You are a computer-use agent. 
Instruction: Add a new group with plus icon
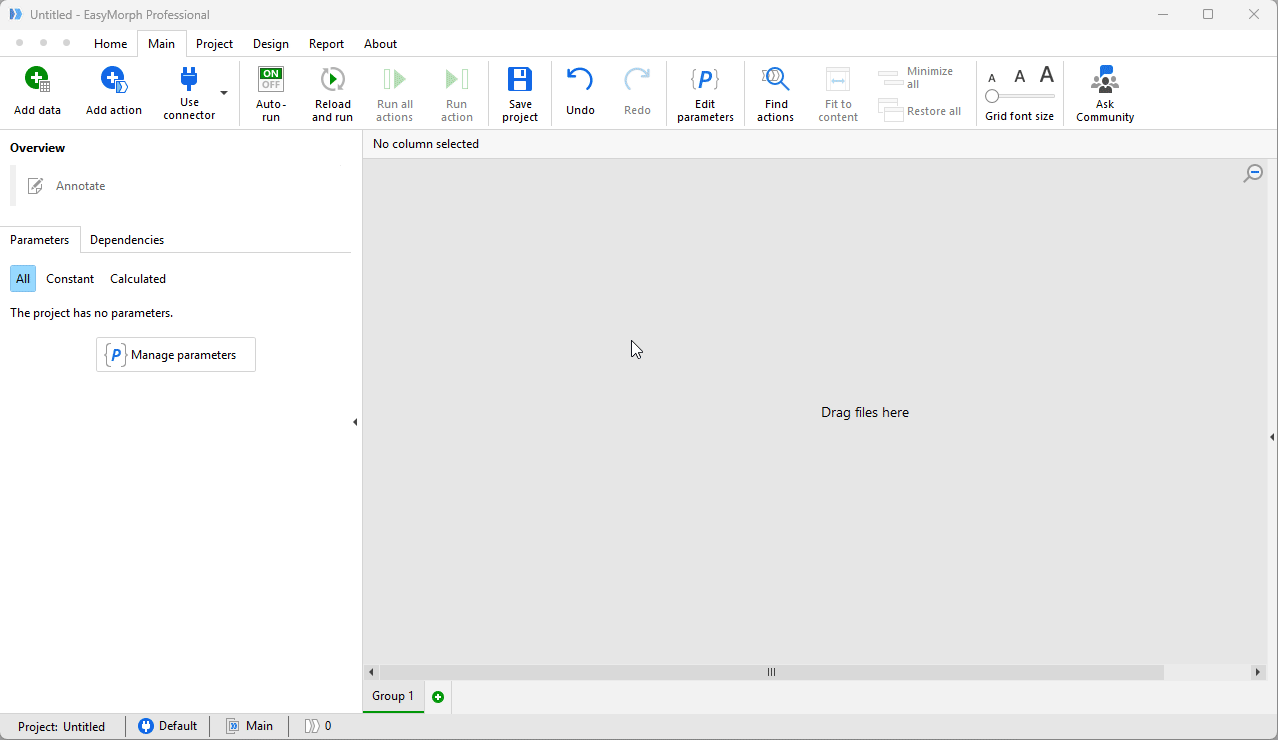(438, 697)
